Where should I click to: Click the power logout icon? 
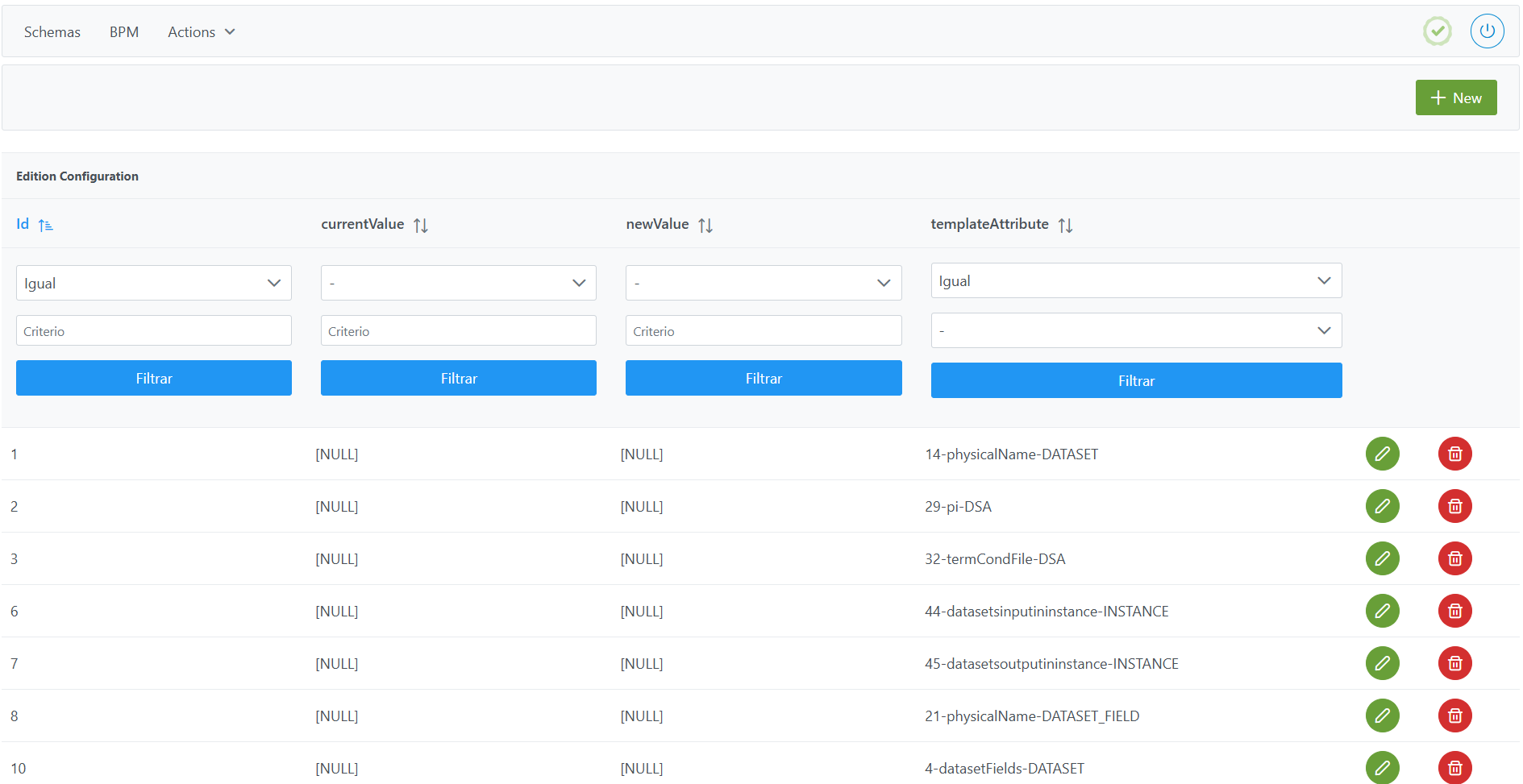click(x=1487, y=31)
